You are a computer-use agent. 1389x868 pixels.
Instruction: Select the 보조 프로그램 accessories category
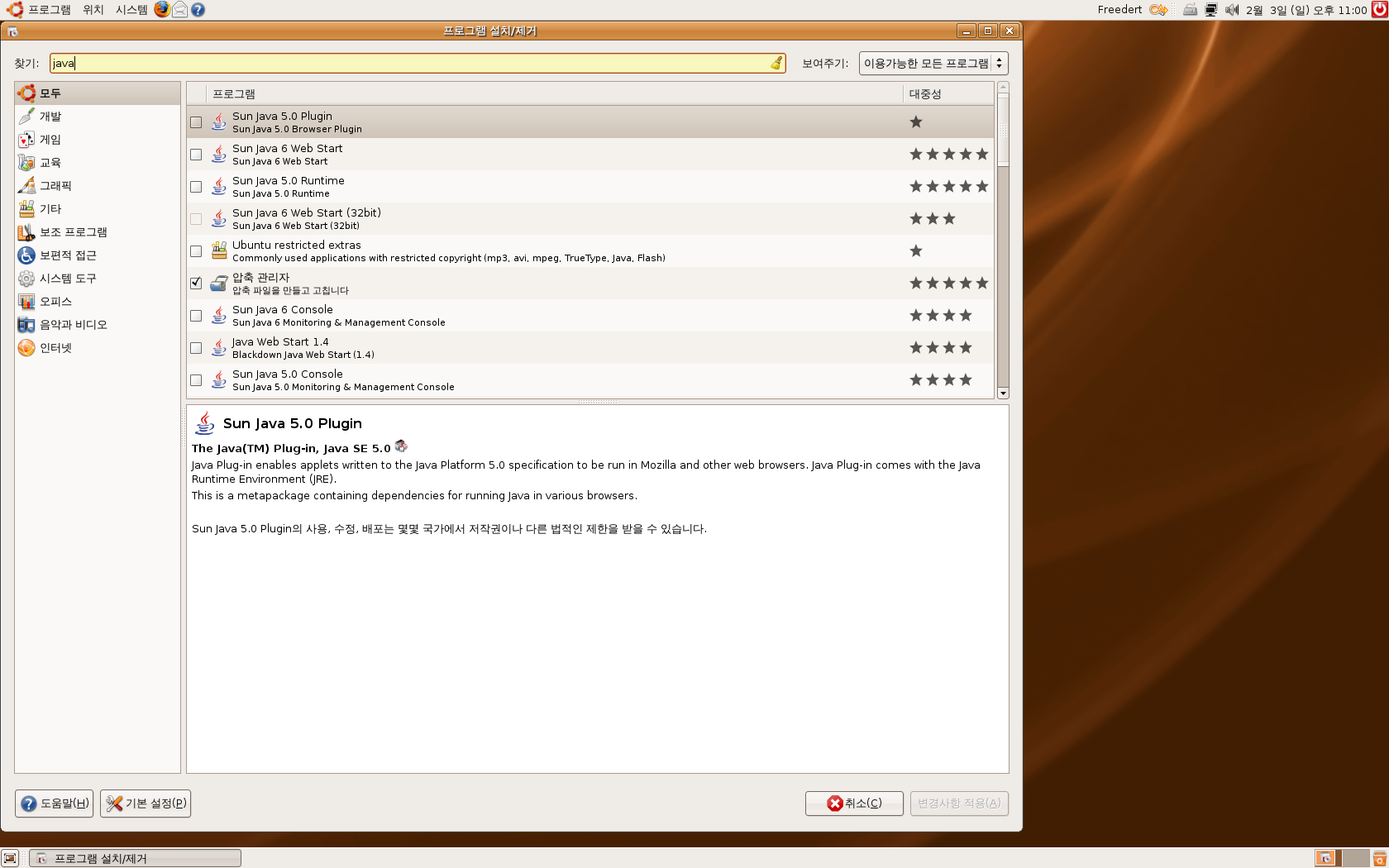click(98, 232)
